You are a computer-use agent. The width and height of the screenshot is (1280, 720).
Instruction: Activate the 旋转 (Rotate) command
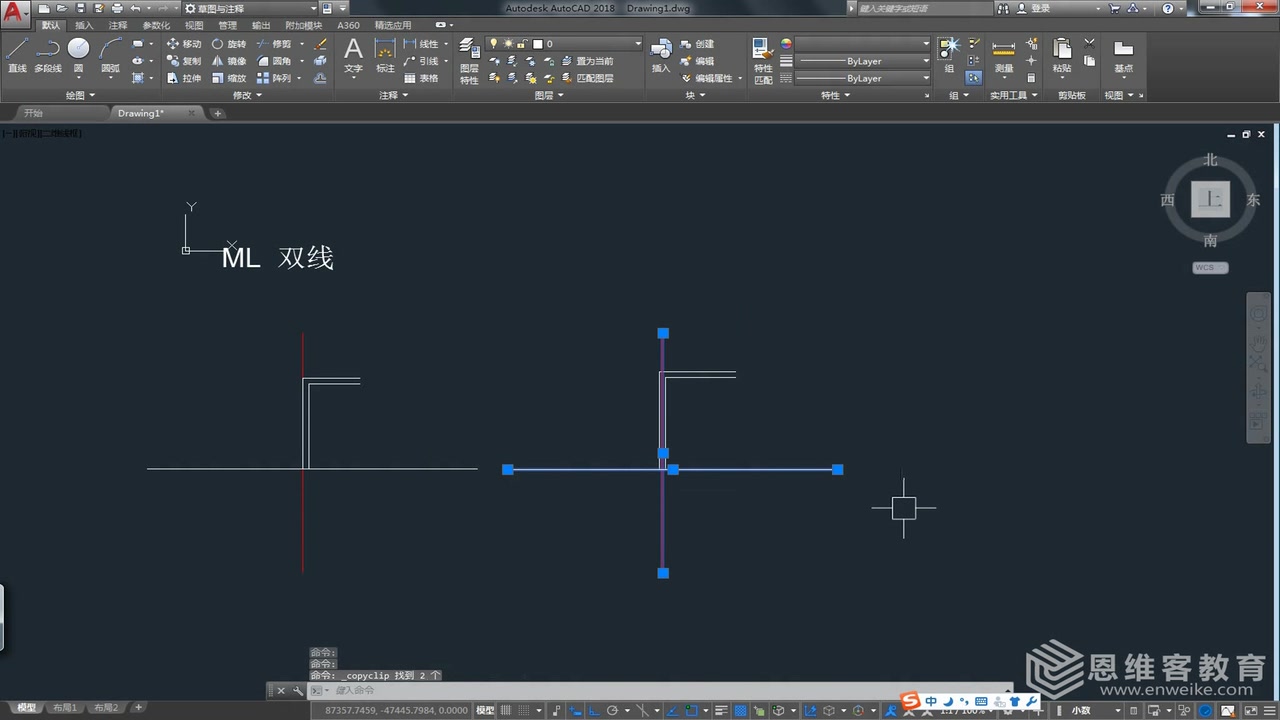(x=228, y=44)
